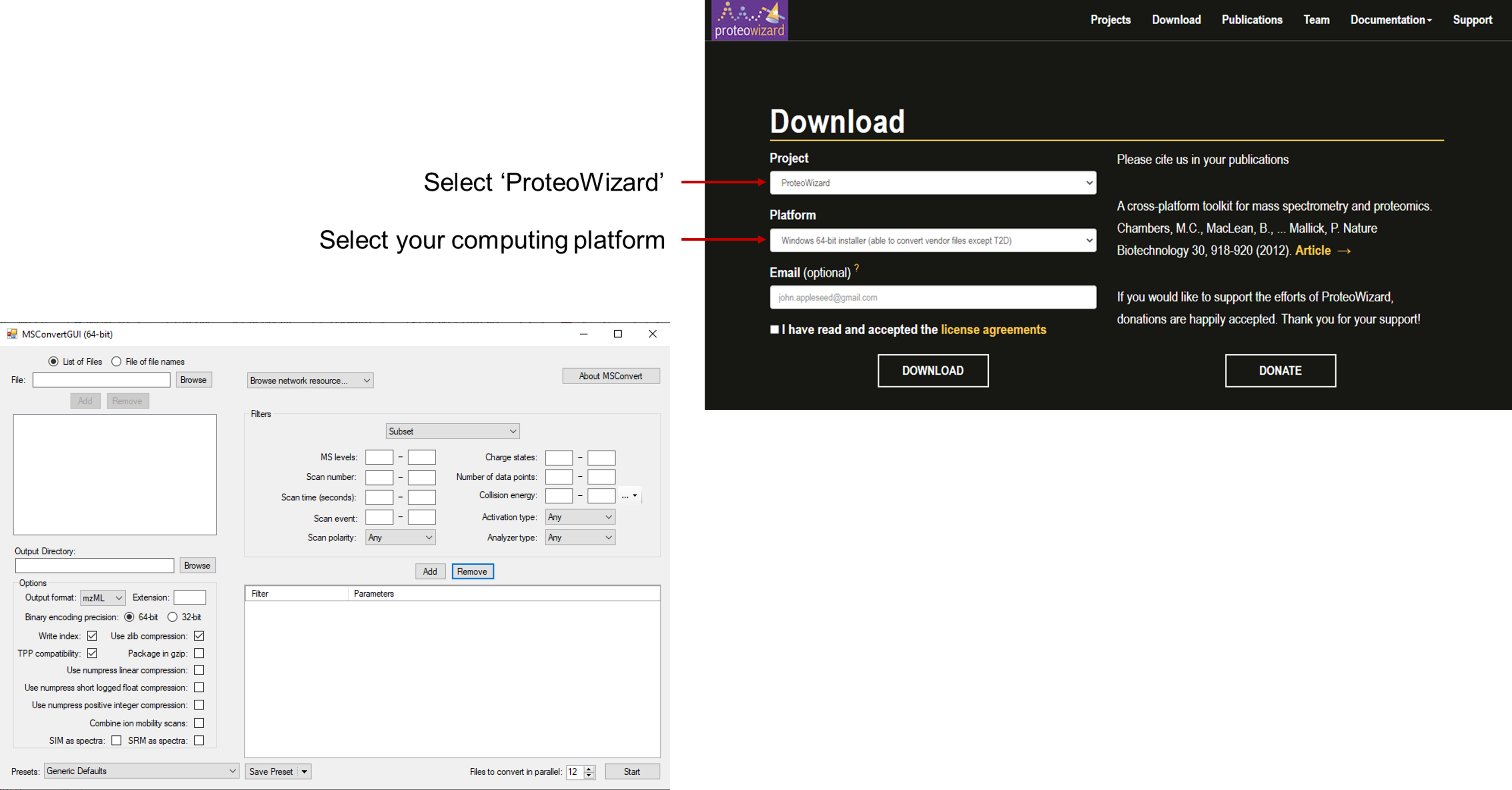
Task: Click the first Scan time seconds field
Action: click(379, 497)
